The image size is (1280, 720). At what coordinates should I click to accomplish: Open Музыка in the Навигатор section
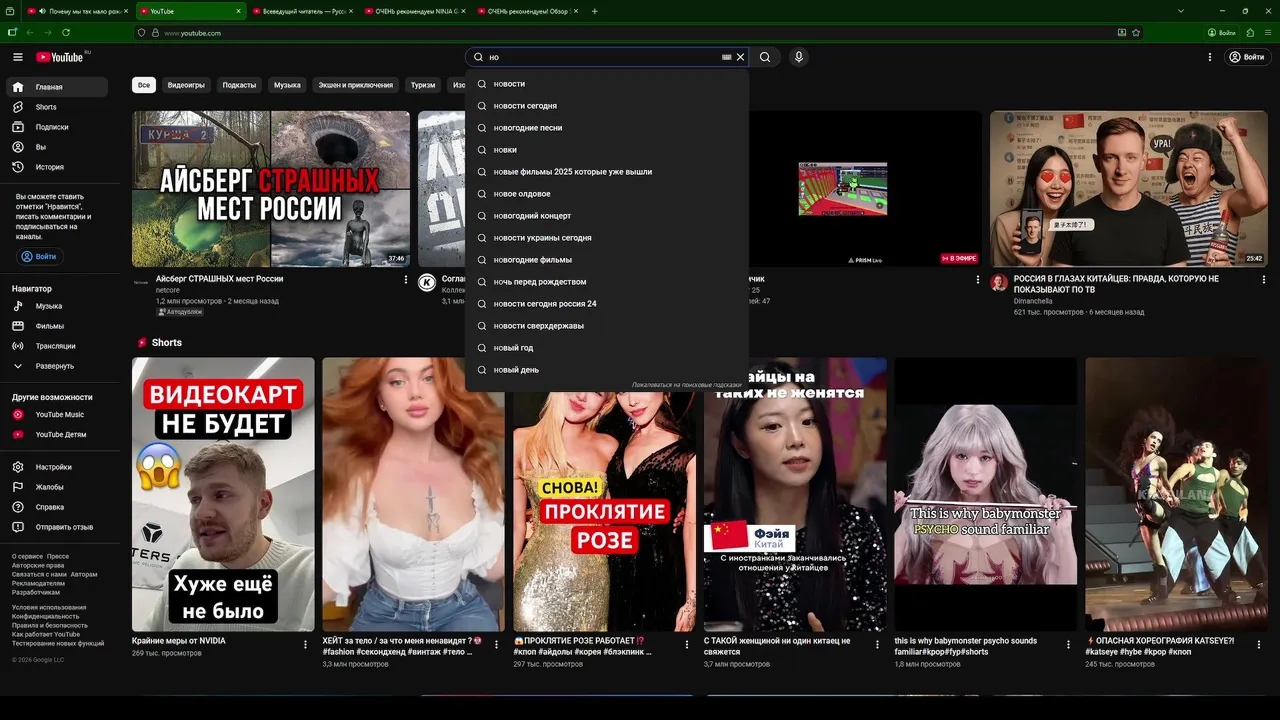pyautogui.click(x=56, y=306)
